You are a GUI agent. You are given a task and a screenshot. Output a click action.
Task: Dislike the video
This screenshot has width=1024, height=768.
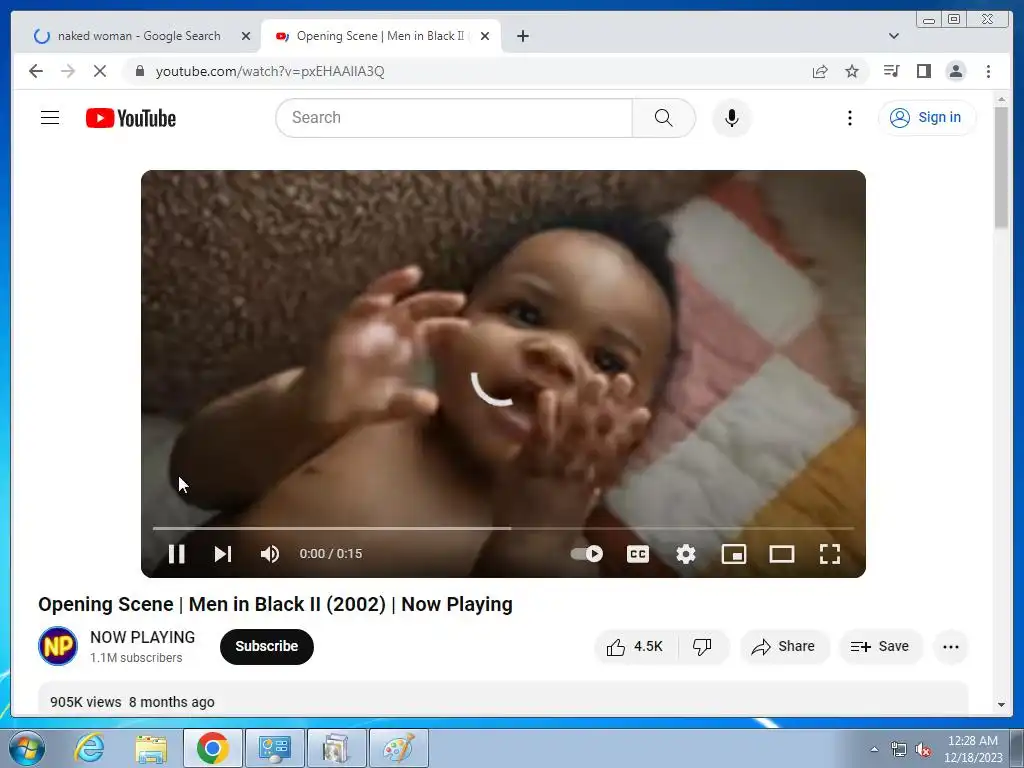tap(703, 647)
